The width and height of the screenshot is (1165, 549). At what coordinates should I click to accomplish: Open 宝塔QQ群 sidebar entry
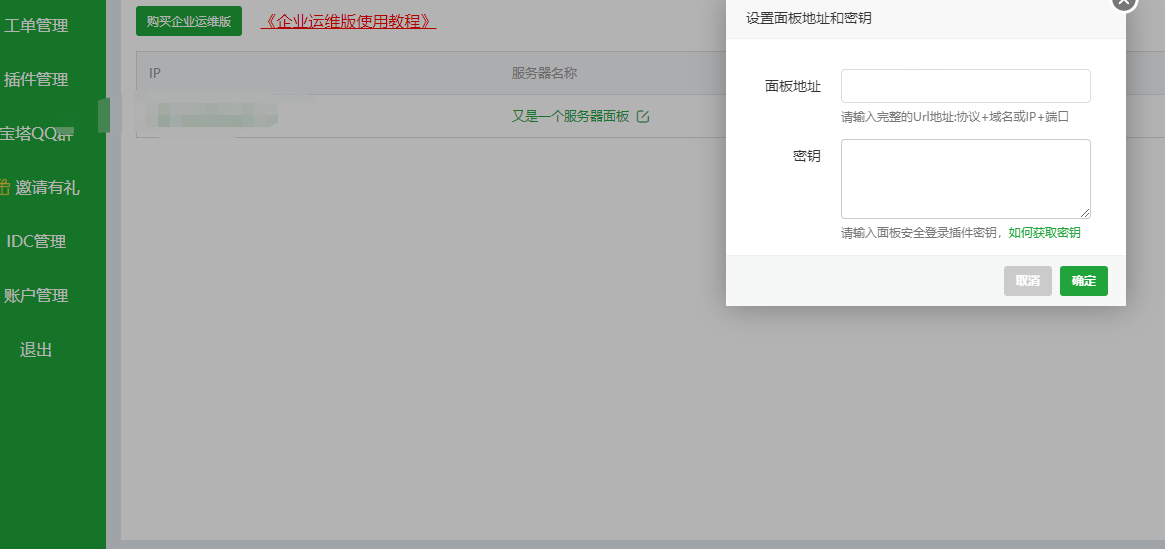click(x=36, y=134)
